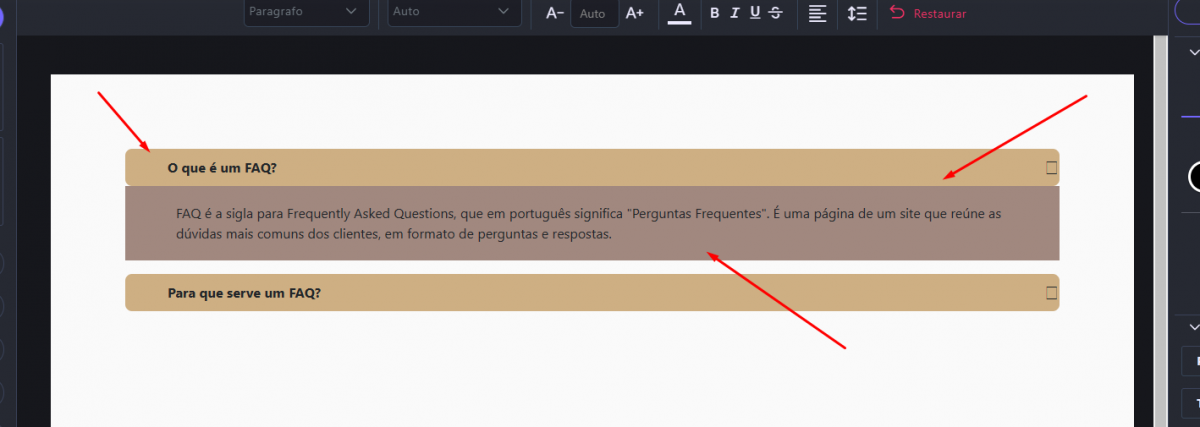1200x427 pixels.
Task: Click the Restaurar button
Action: tap(928, 14)
